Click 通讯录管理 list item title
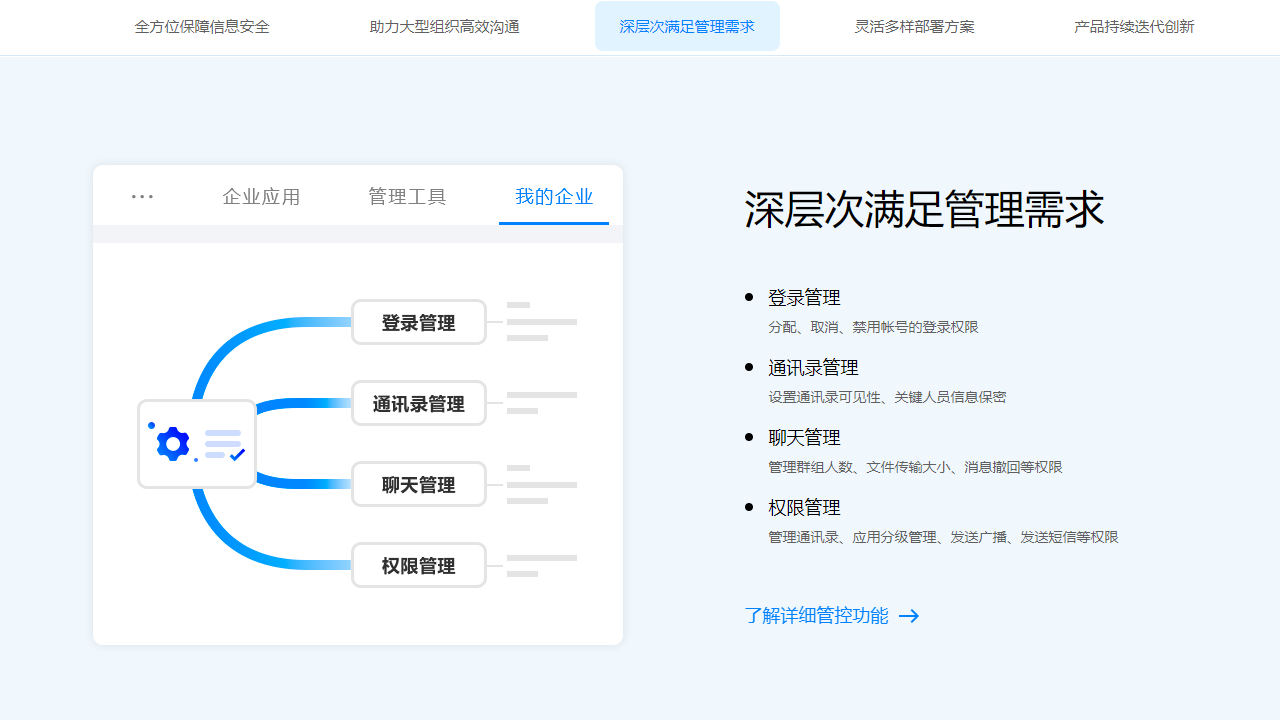1280x720 pixels. click(813, 368)
